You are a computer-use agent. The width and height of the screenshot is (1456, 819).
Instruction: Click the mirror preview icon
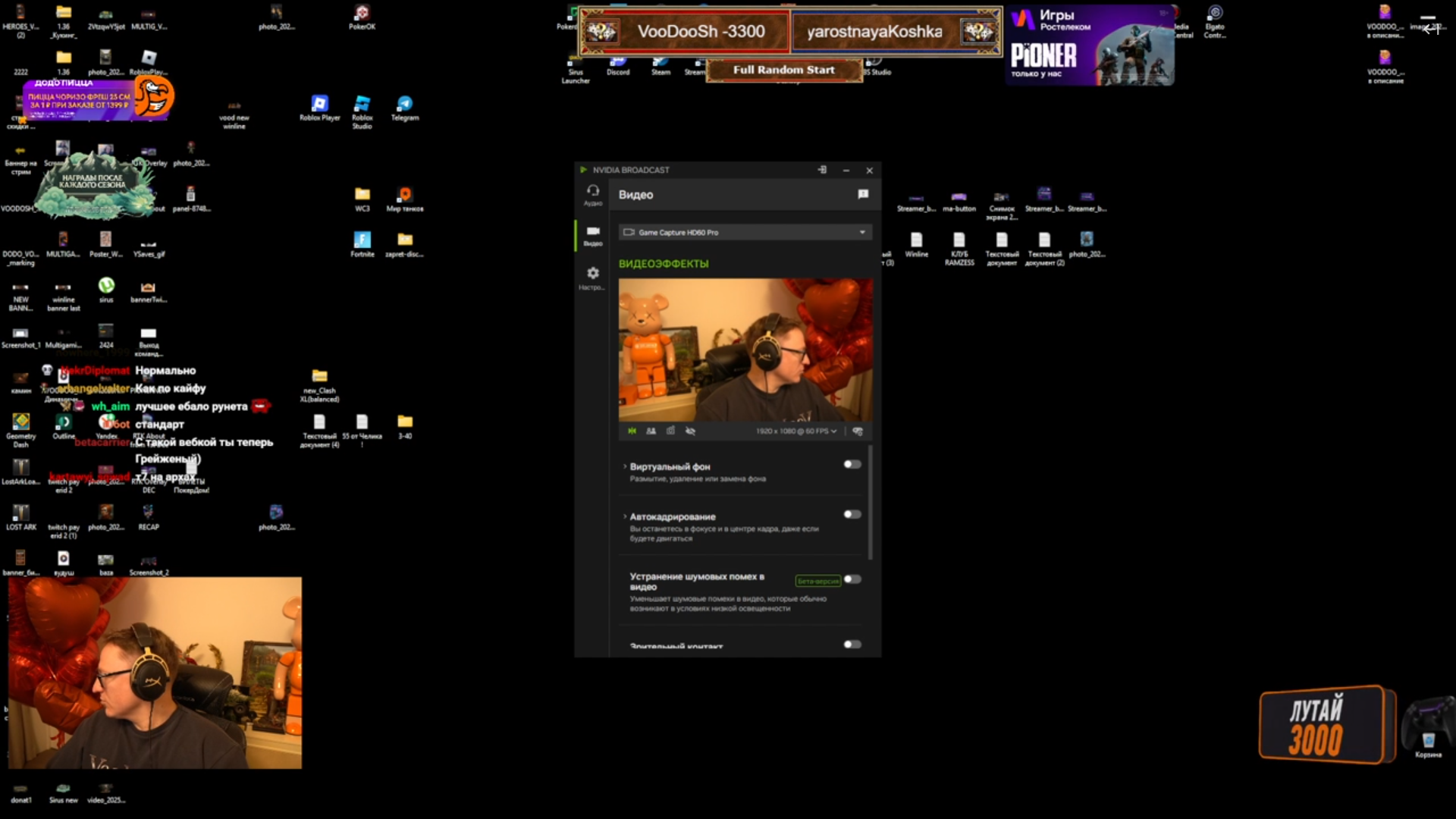click(x=632, y=431)
